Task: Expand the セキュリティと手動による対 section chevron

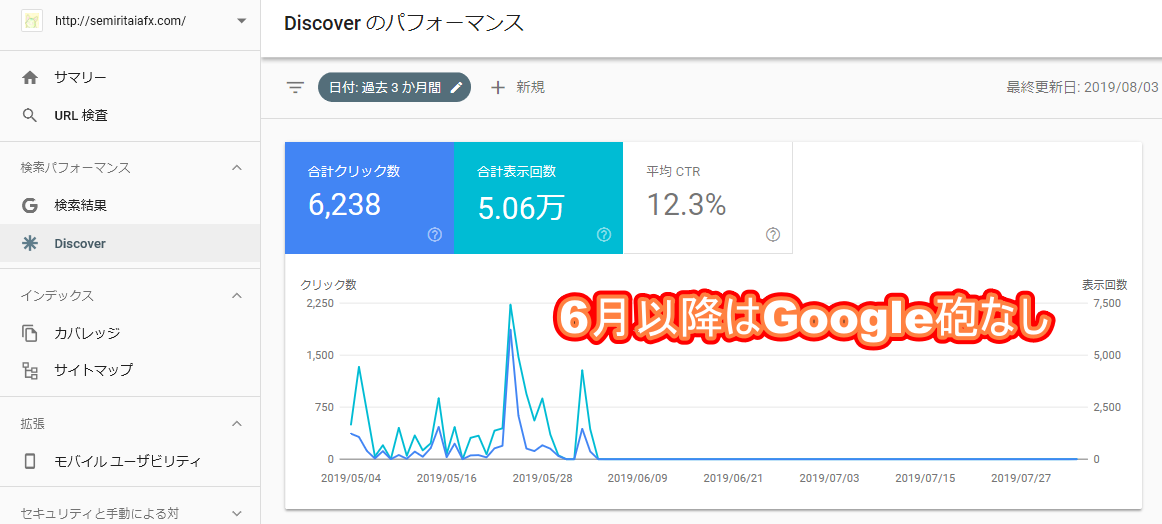Action: tap(237, 513)
